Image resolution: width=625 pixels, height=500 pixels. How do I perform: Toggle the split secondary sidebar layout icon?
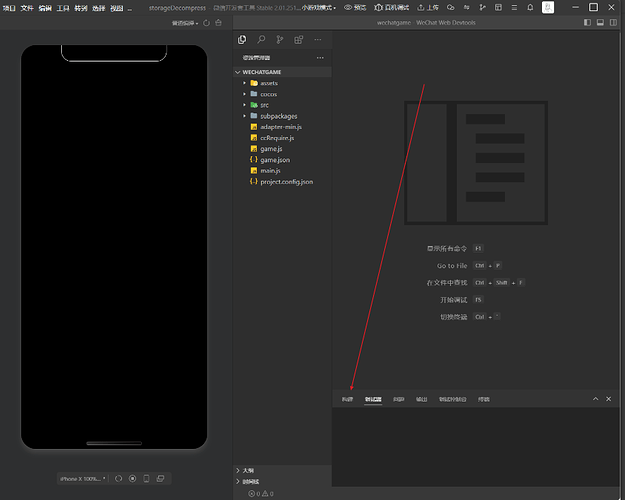coord(613,23)
